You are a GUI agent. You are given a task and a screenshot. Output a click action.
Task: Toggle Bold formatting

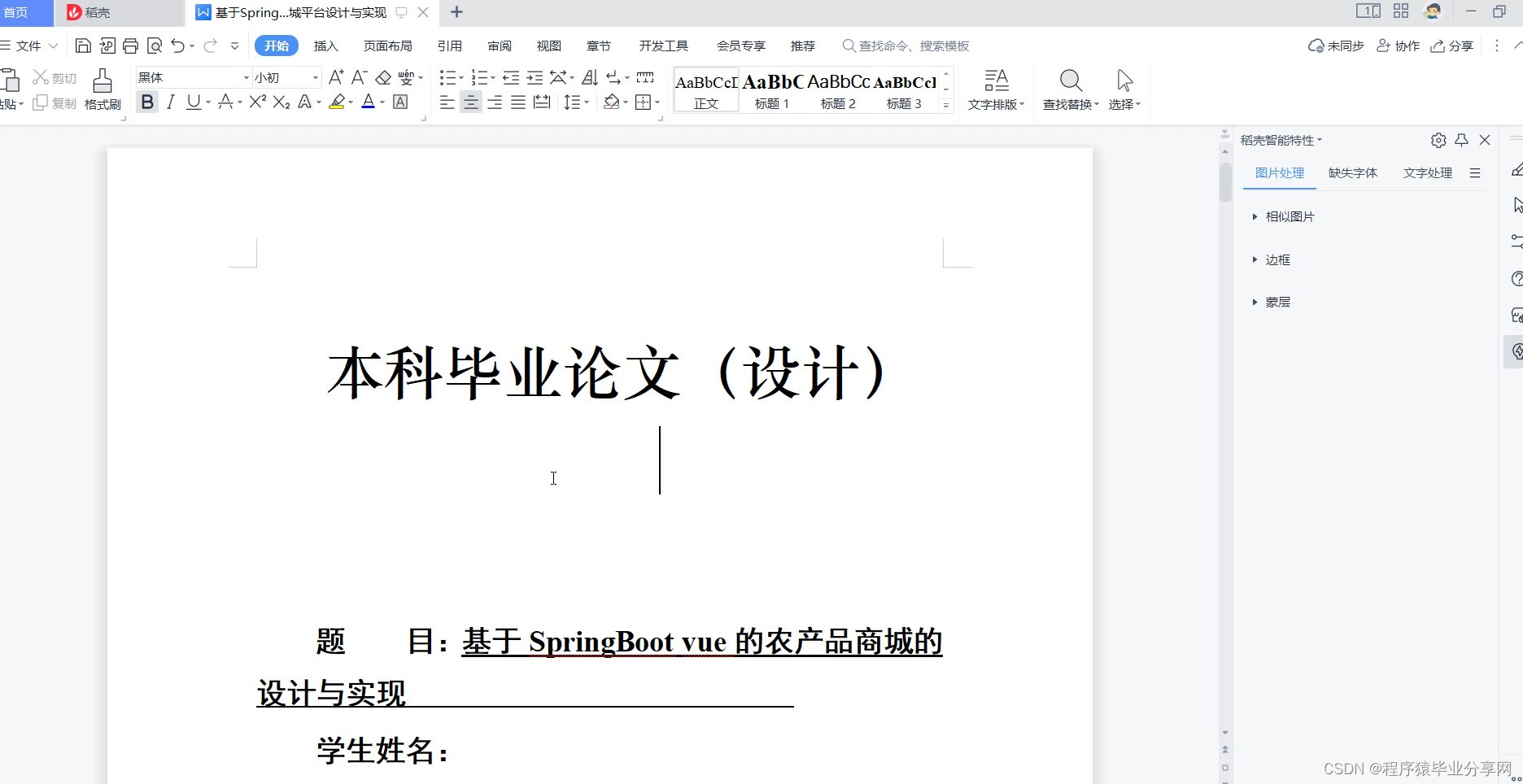tap(147, 102)
